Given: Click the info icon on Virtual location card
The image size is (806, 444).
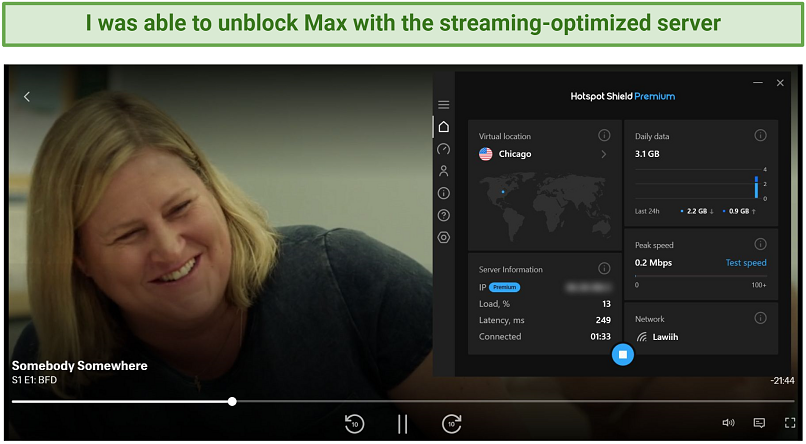Looking at the screenshot, I should [x=604, y=136].
